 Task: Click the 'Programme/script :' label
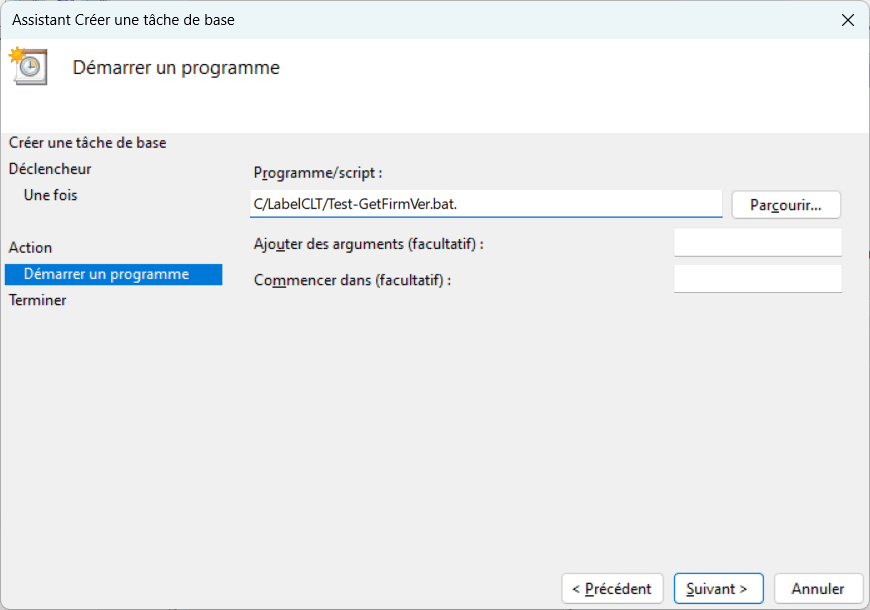click(318, 172)
